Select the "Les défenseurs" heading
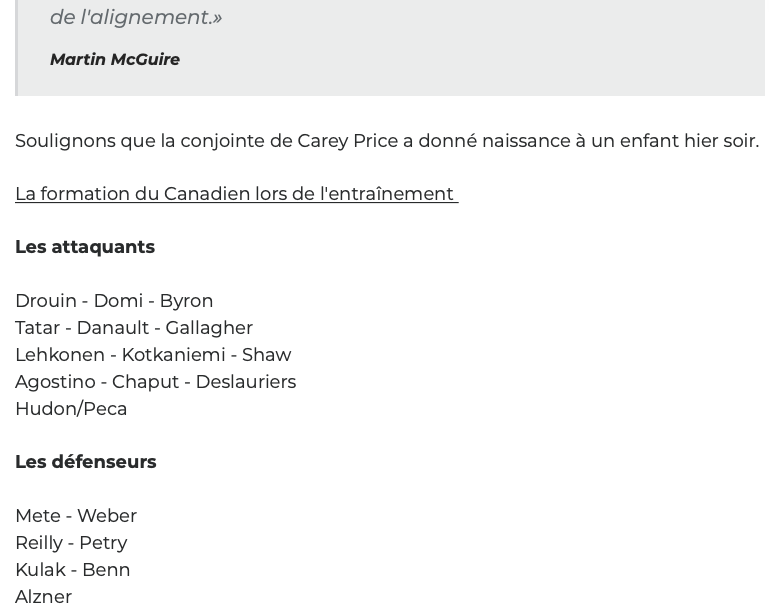This screenshot has width=769, height=614. click(86, 461)
